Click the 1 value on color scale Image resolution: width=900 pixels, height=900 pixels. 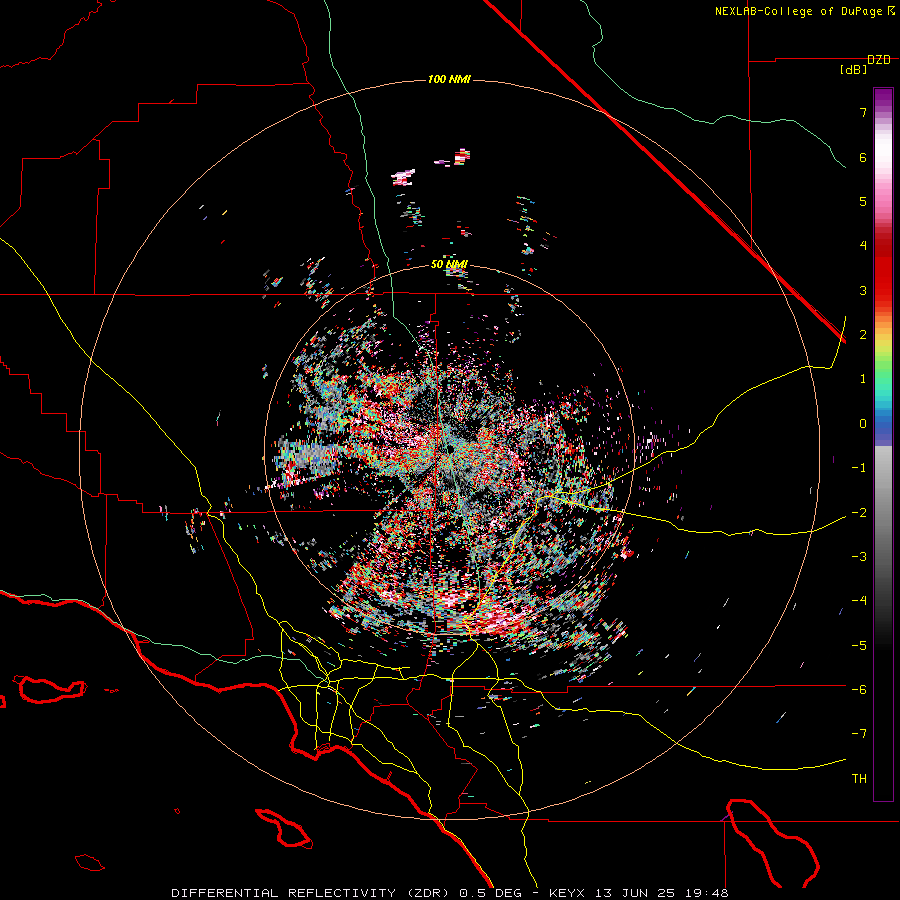click(x=863, y=378)
